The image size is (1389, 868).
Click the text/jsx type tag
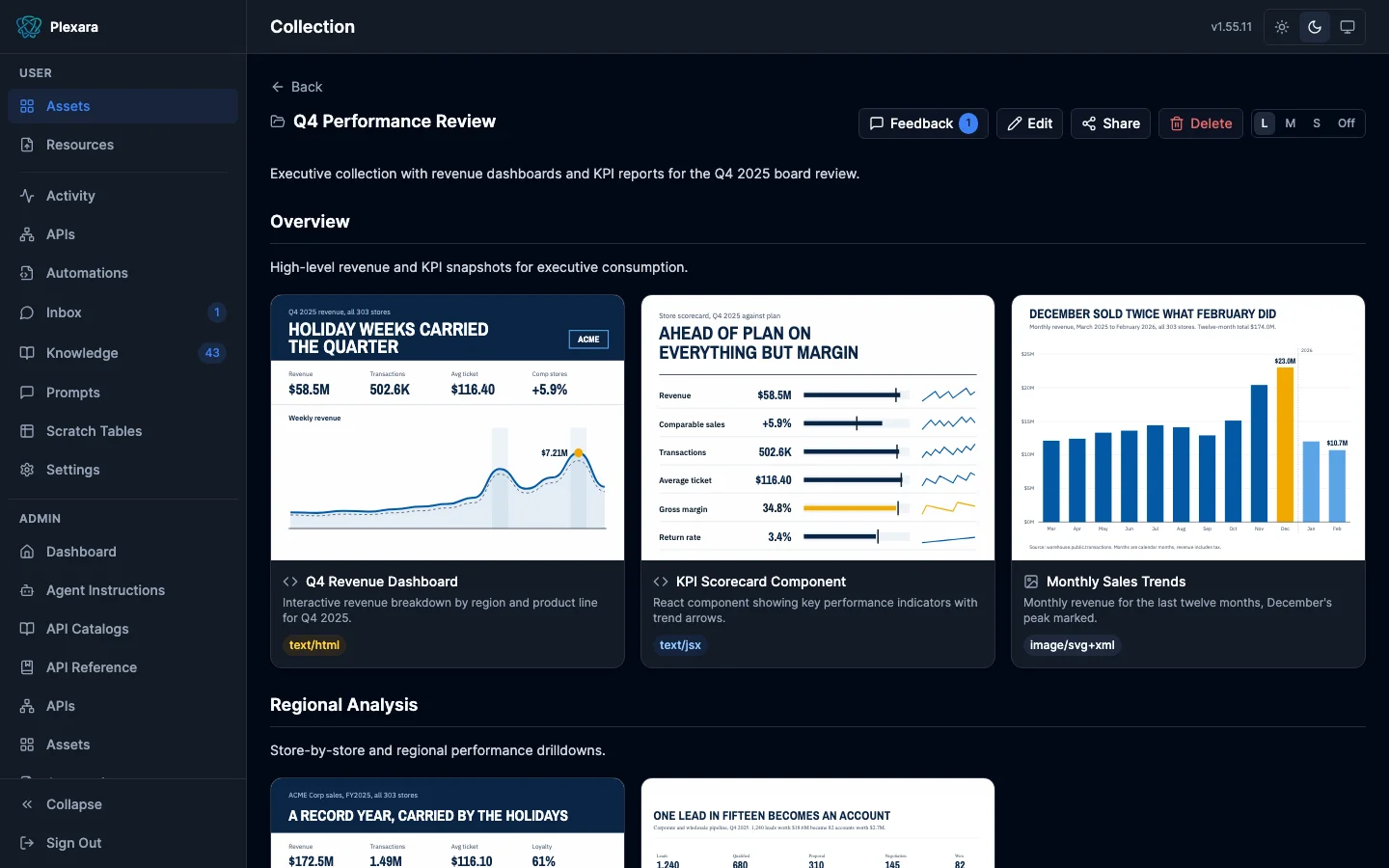[680, 645]
